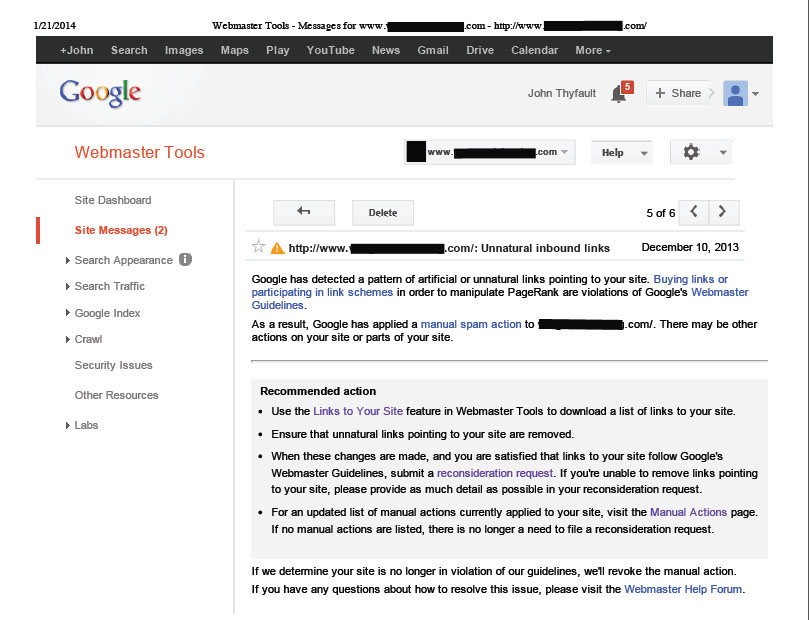Click the Webmaster Tools heading
Screen dimensions: 809x620
pos(140,152)
